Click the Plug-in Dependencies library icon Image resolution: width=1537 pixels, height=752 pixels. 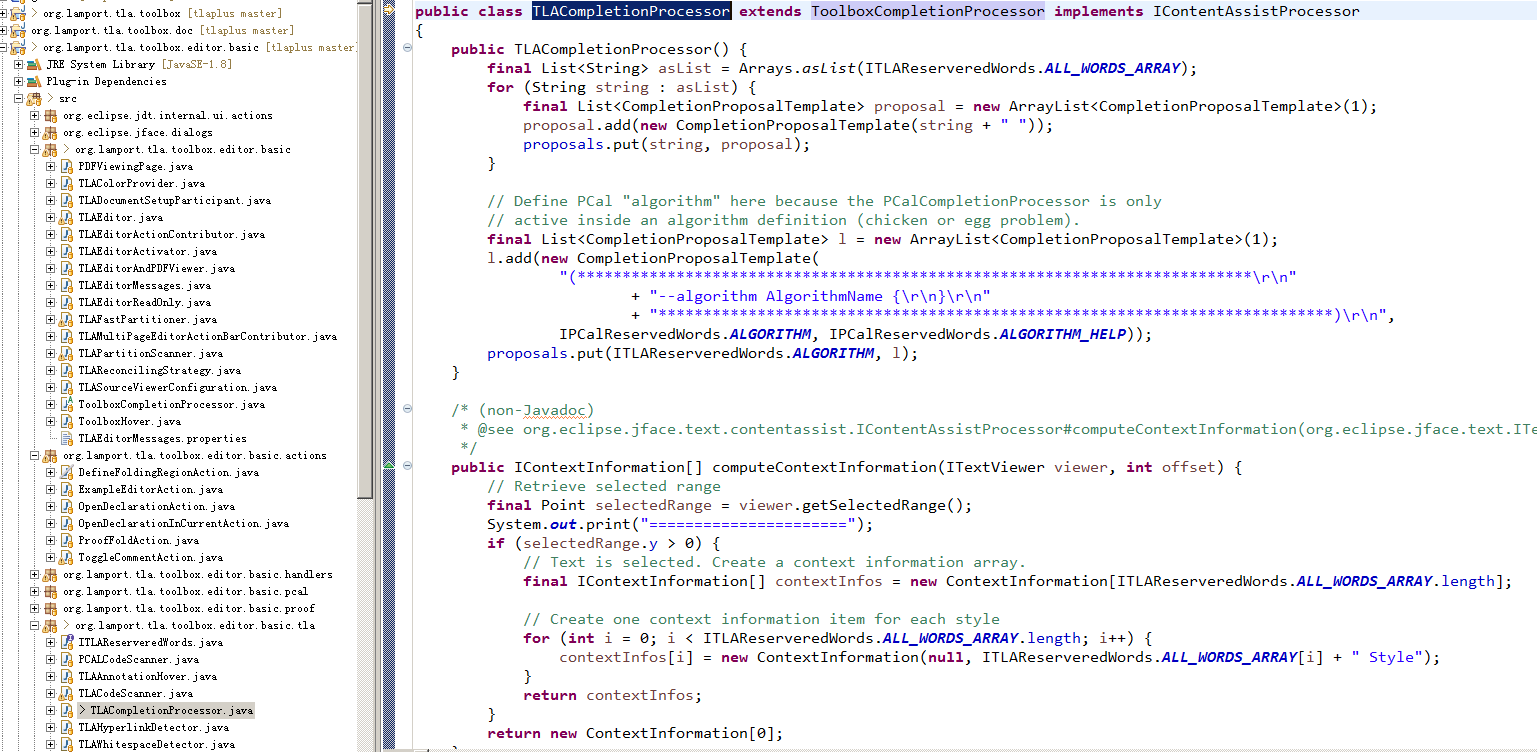[32, 81]
